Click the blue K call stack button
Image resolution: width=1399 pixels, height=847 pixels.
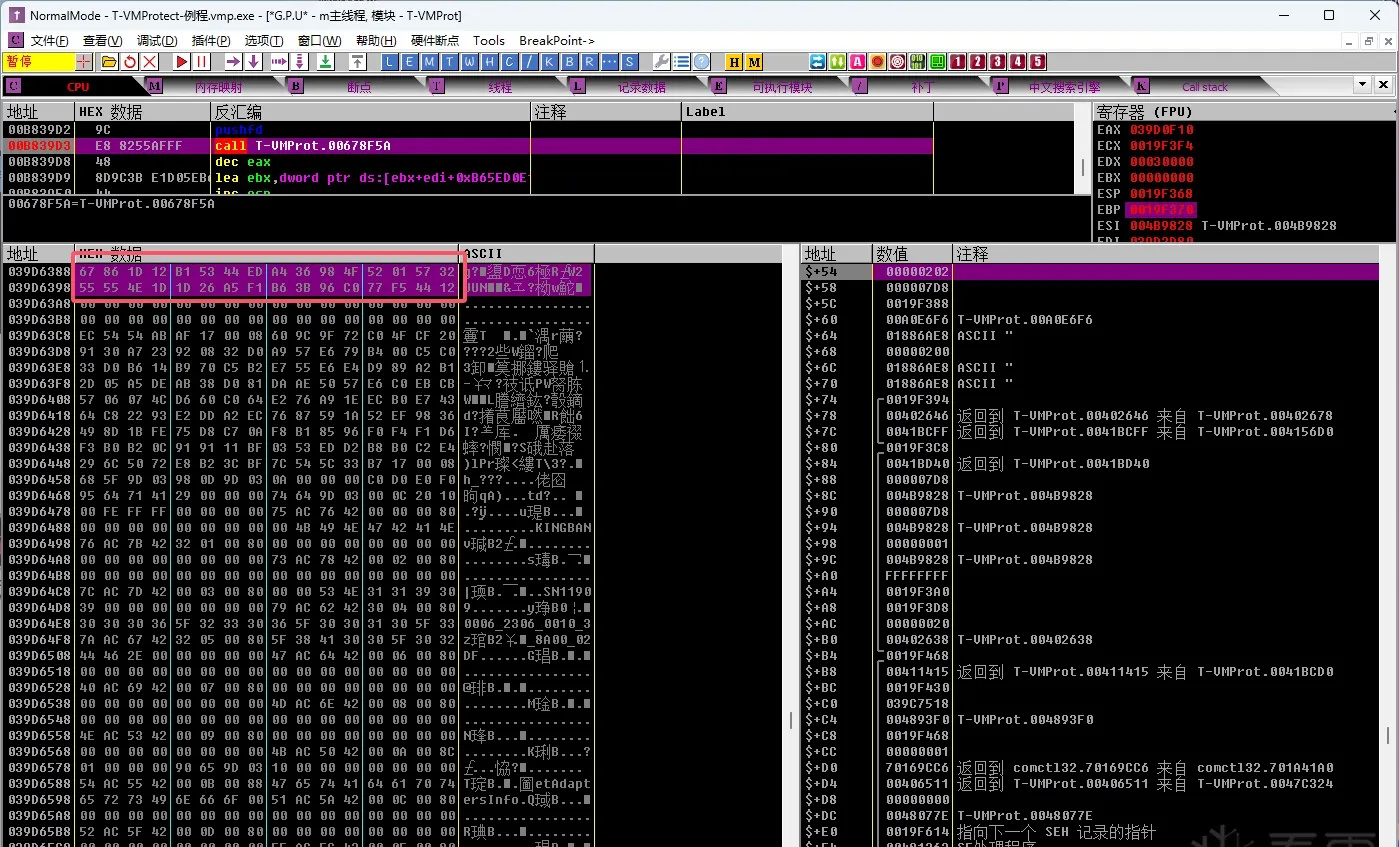tap(549, 61)
